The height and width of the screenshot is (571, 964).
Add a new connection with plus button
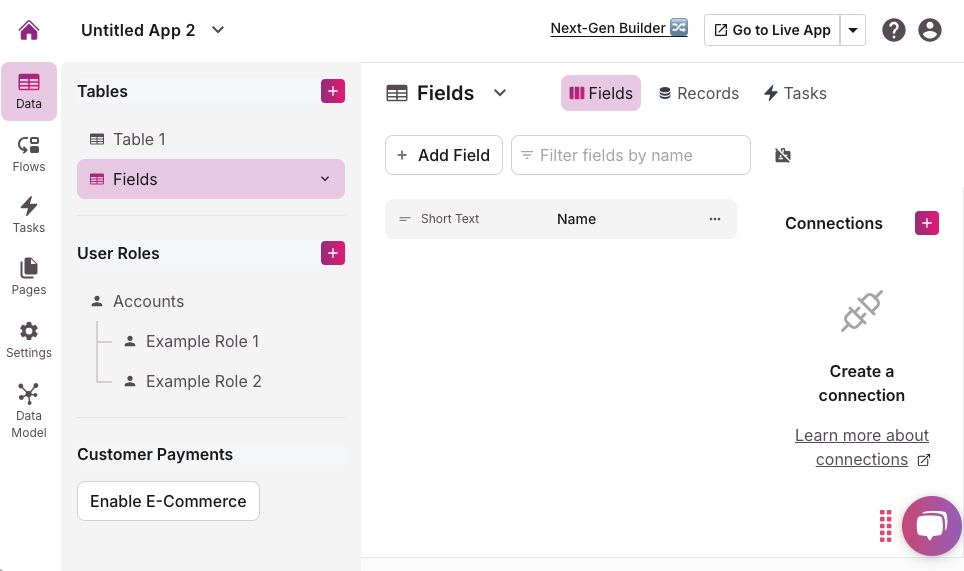(x=927, y=223)
